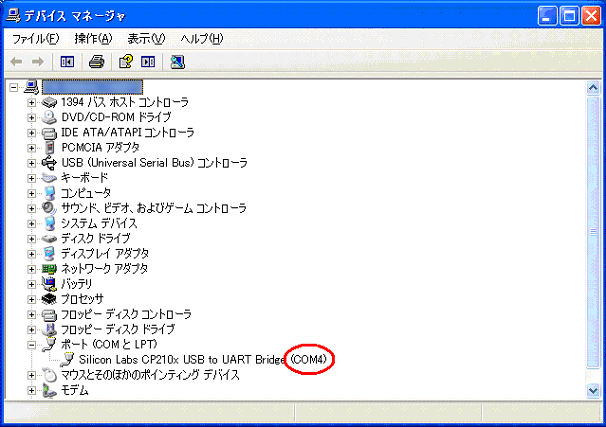The image size is (606, 427).
Task: Click the デバイス マネージャ title bar icon
Action: [x=13, y=15]
